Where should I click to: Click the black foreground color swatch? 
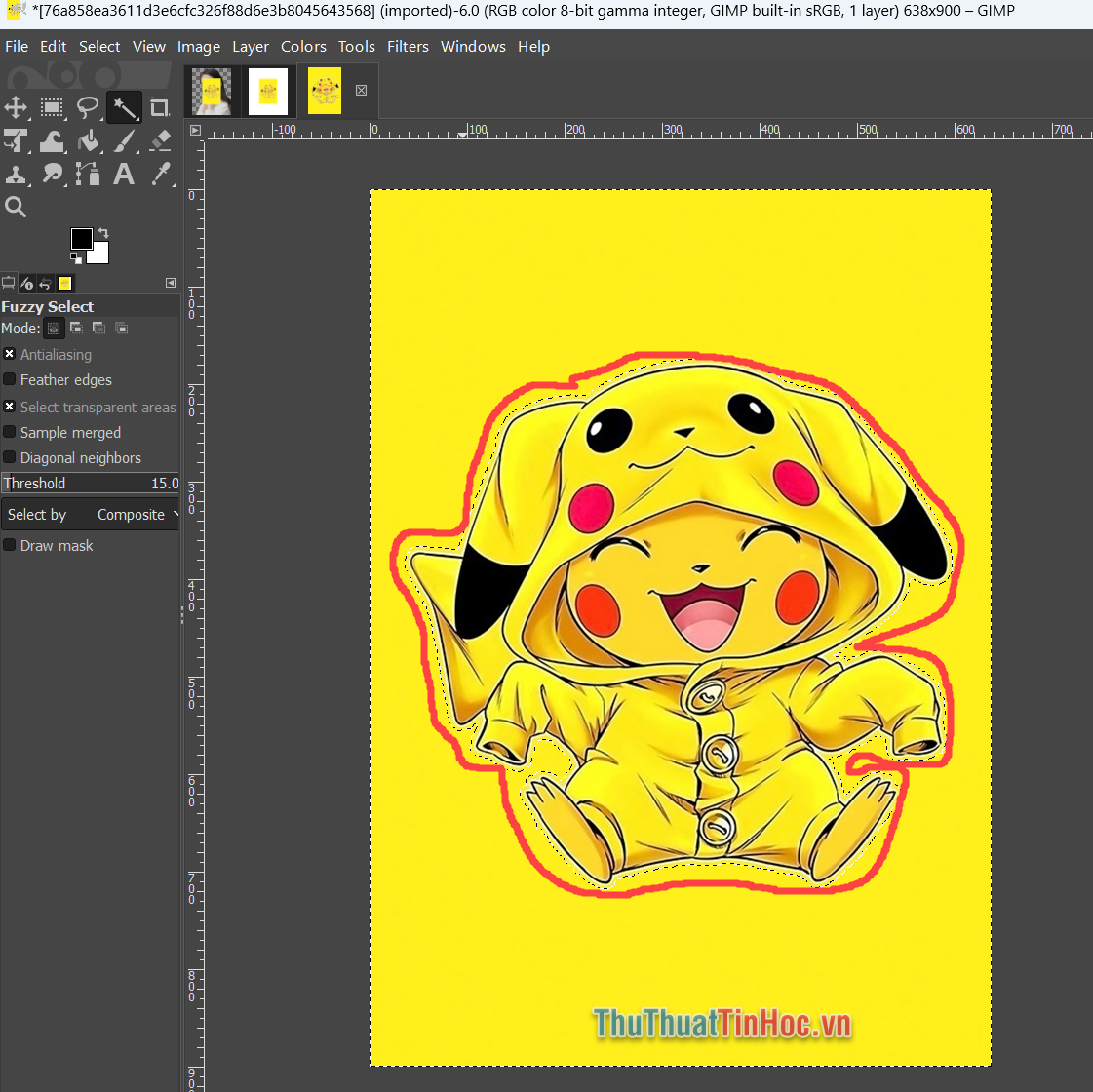pyautogui.click(x=81, y=238)
